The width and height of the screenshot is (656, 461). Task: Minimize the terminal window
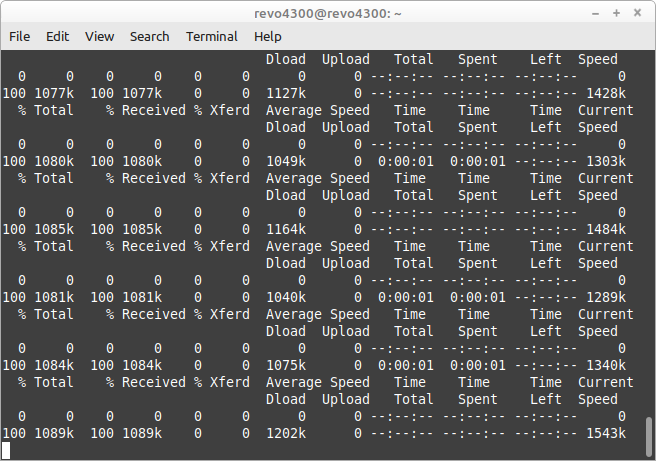tap(595, 13)
